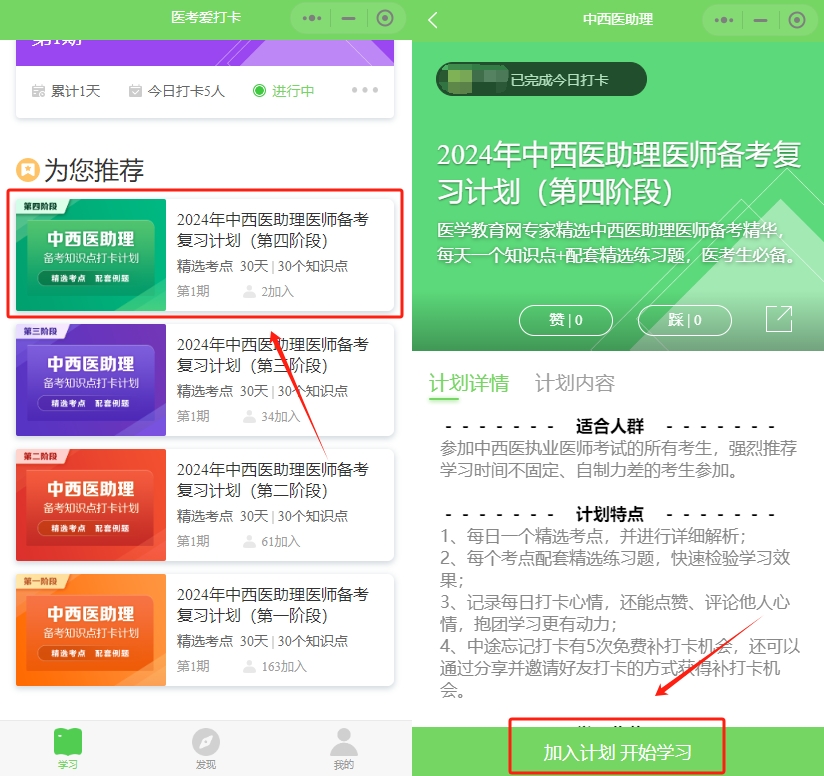This screenshot has height=776, width=824.
Task: Open the 学习 tab book icon
Action: point(68,743)
